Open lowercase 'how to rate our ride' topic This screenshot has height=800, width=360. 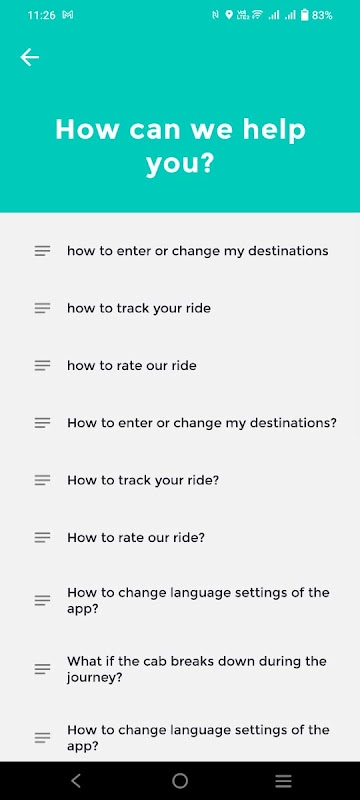coord(180,365)
